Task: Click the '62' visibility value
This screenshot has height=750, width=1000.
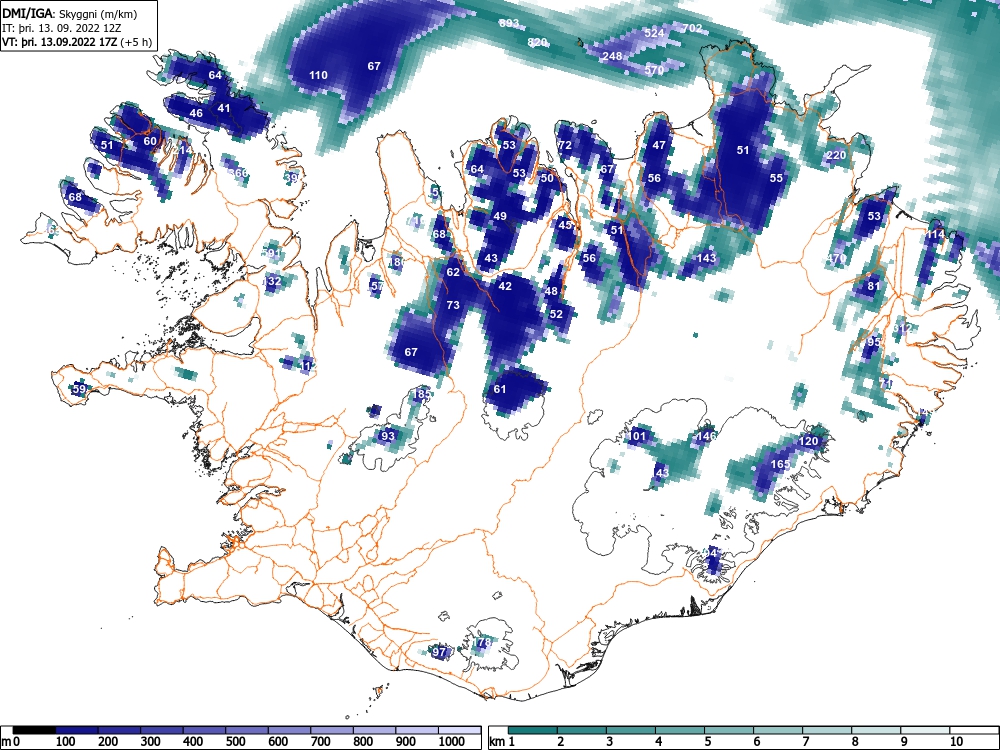Action: click(x=453, y=272)
